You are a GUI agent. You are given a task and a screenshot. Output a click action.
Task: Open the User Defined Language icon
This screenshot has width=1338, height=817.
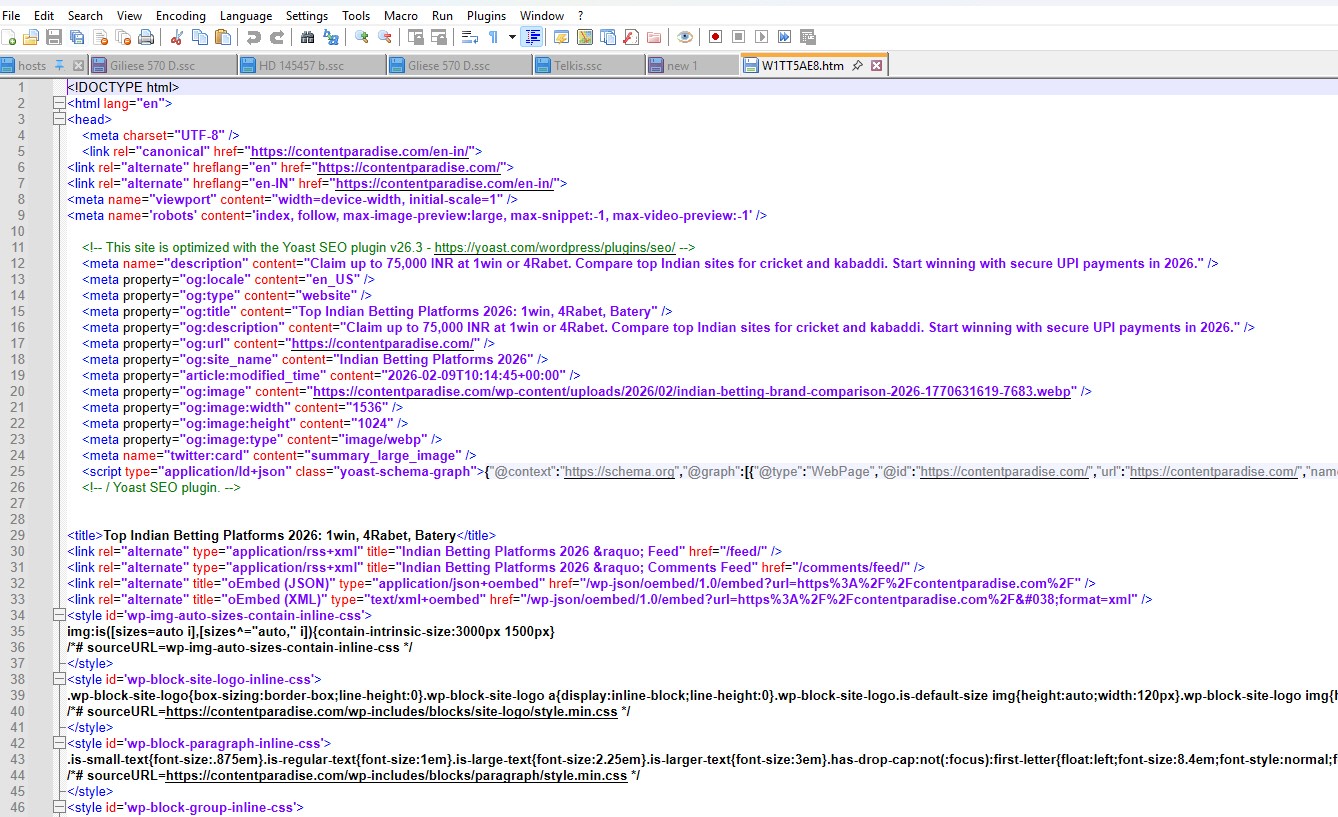pos(561,37)
